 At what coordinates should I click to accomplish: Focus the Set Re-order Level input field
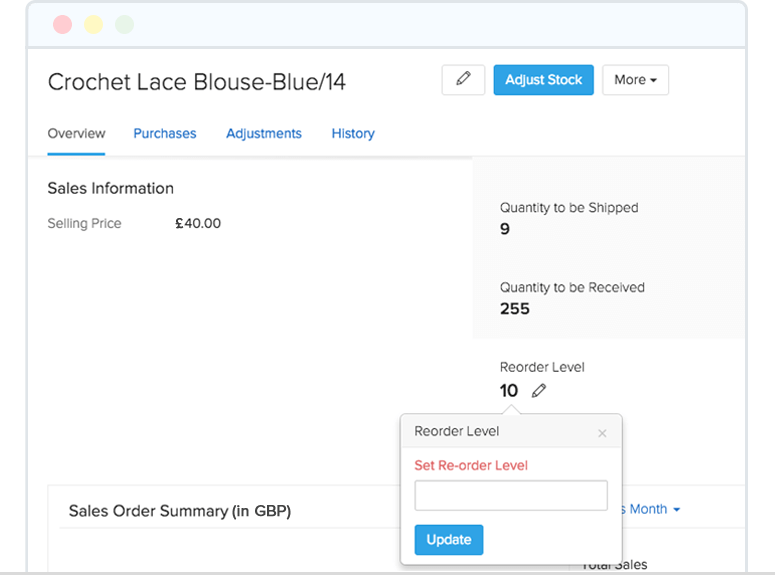(511, 496)
